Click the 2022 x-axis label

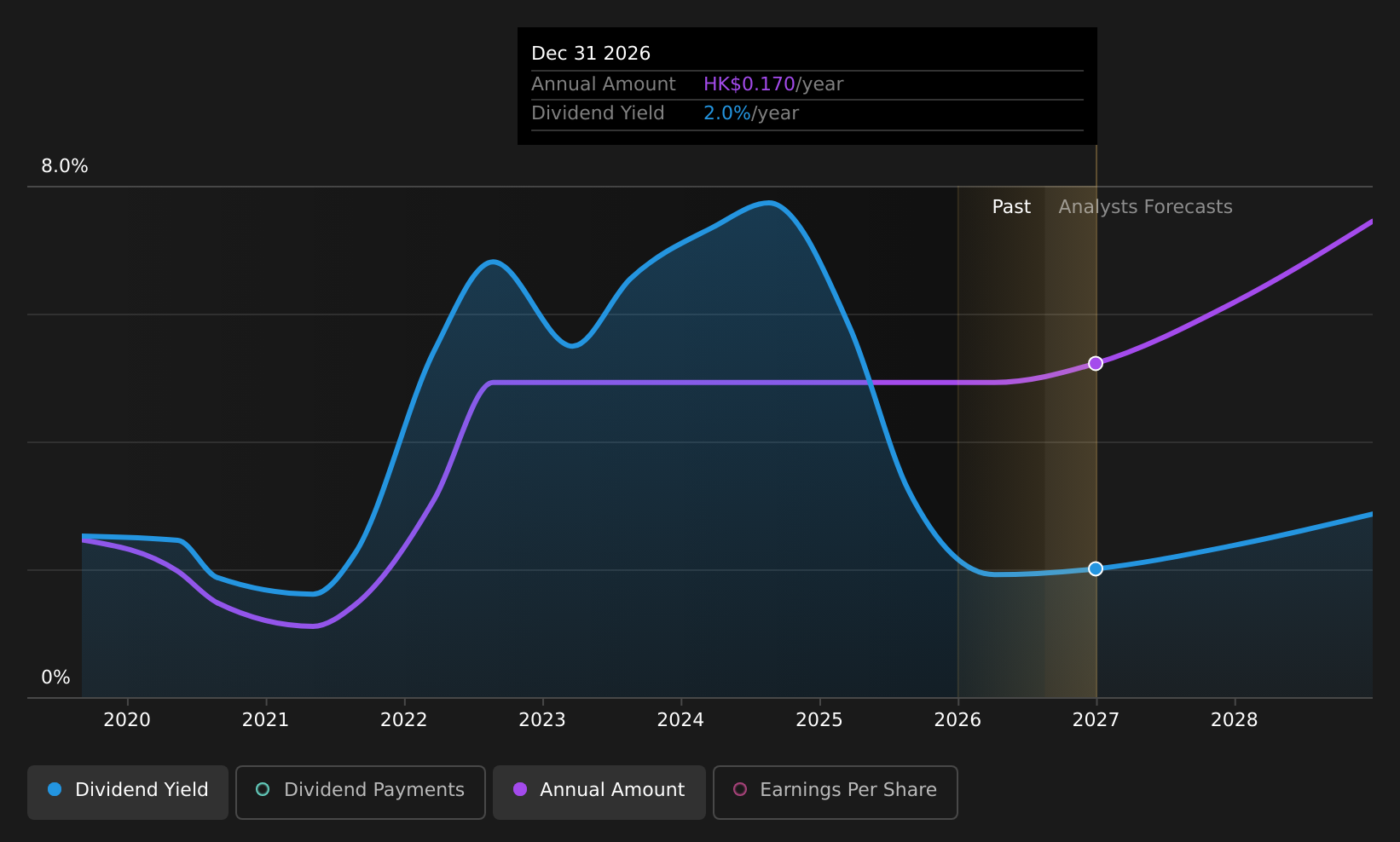tap(404, 720)
